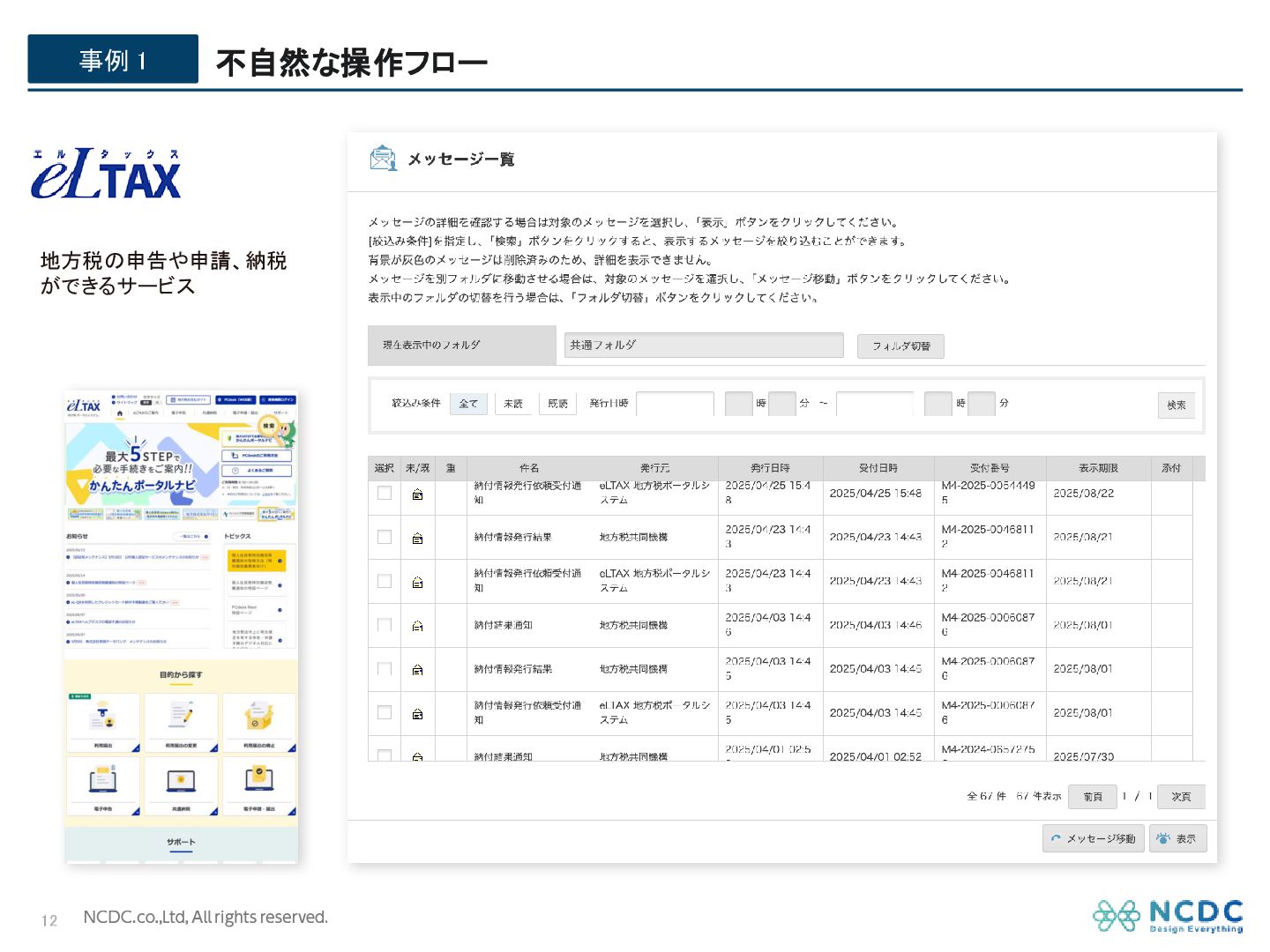The height and width of the screenshot is (952, 1270).
Task: Open eLTAXのご案内 tab in site thumbnail
Action: 146,413
